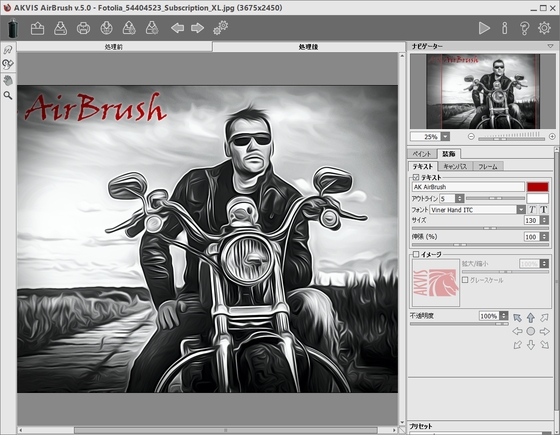This screenshot has width=560, height=435.
Task: Zoom in with navigator plus icon
Action: pyautogui.click(x=552, y=136)
